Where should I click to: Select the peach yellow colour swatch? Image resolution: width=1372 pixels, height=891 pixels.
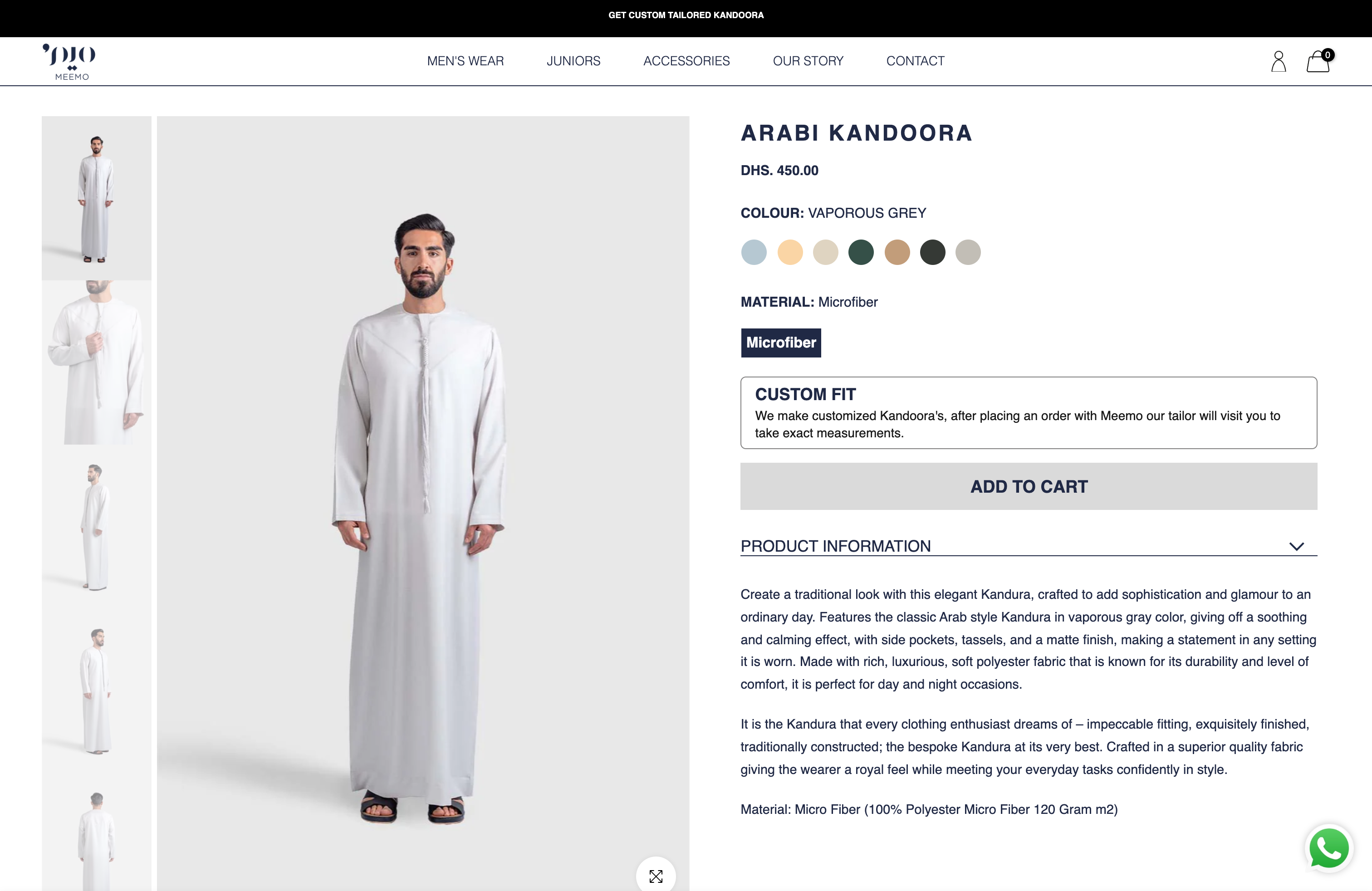point(790,252)
